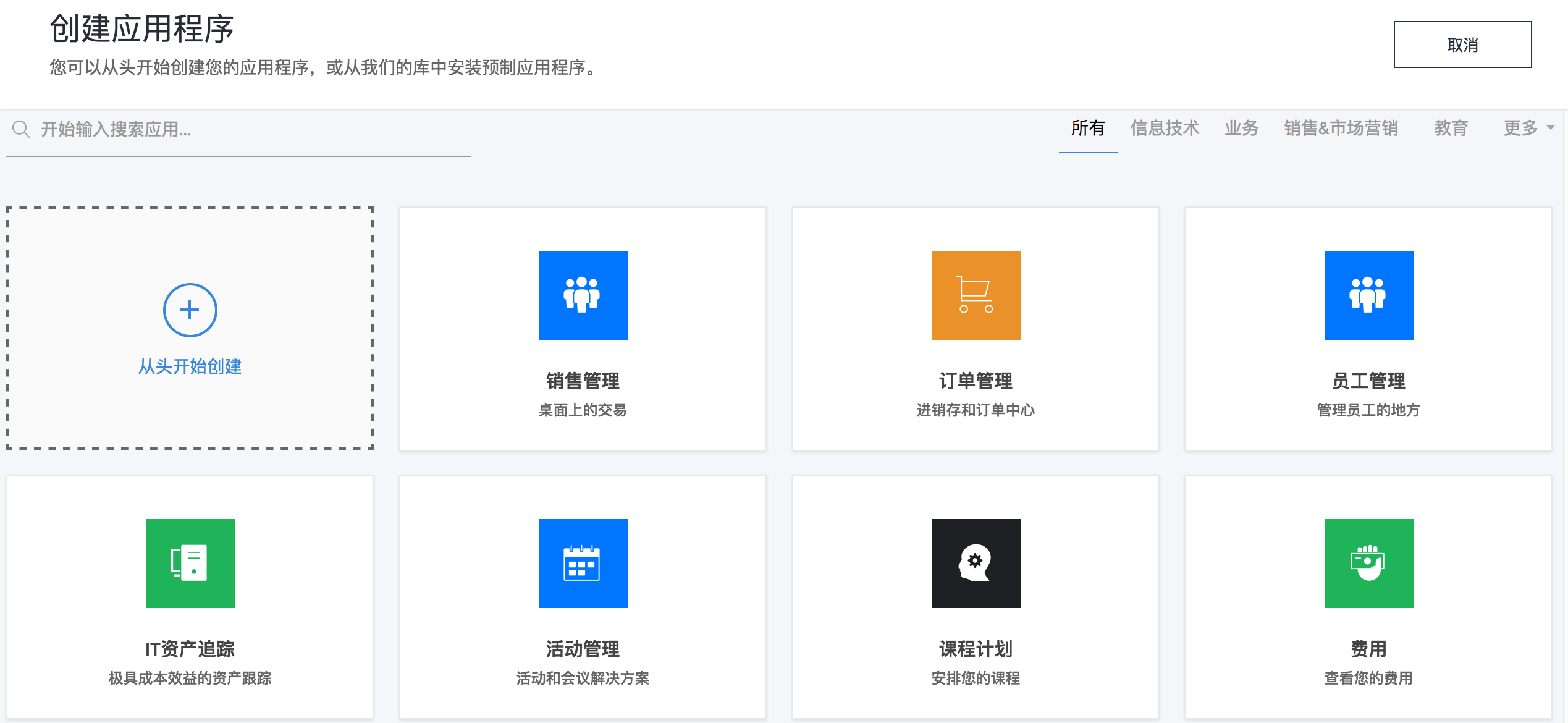Open the 员工管理 blue people icon
This screenshot has height=723, width=1568.
[1368, 295]
